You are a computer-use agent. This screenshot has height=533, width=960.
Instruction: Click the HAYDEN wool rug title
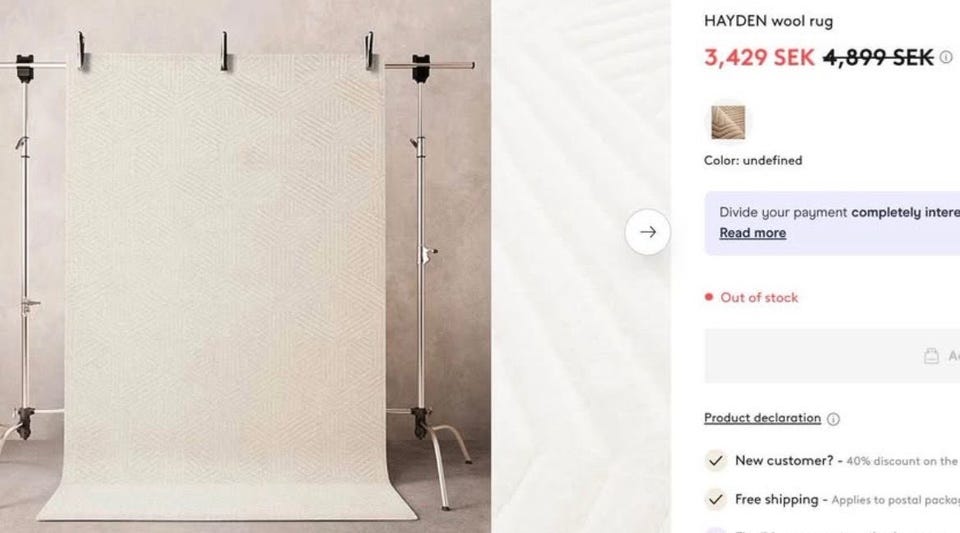point(768,21)
